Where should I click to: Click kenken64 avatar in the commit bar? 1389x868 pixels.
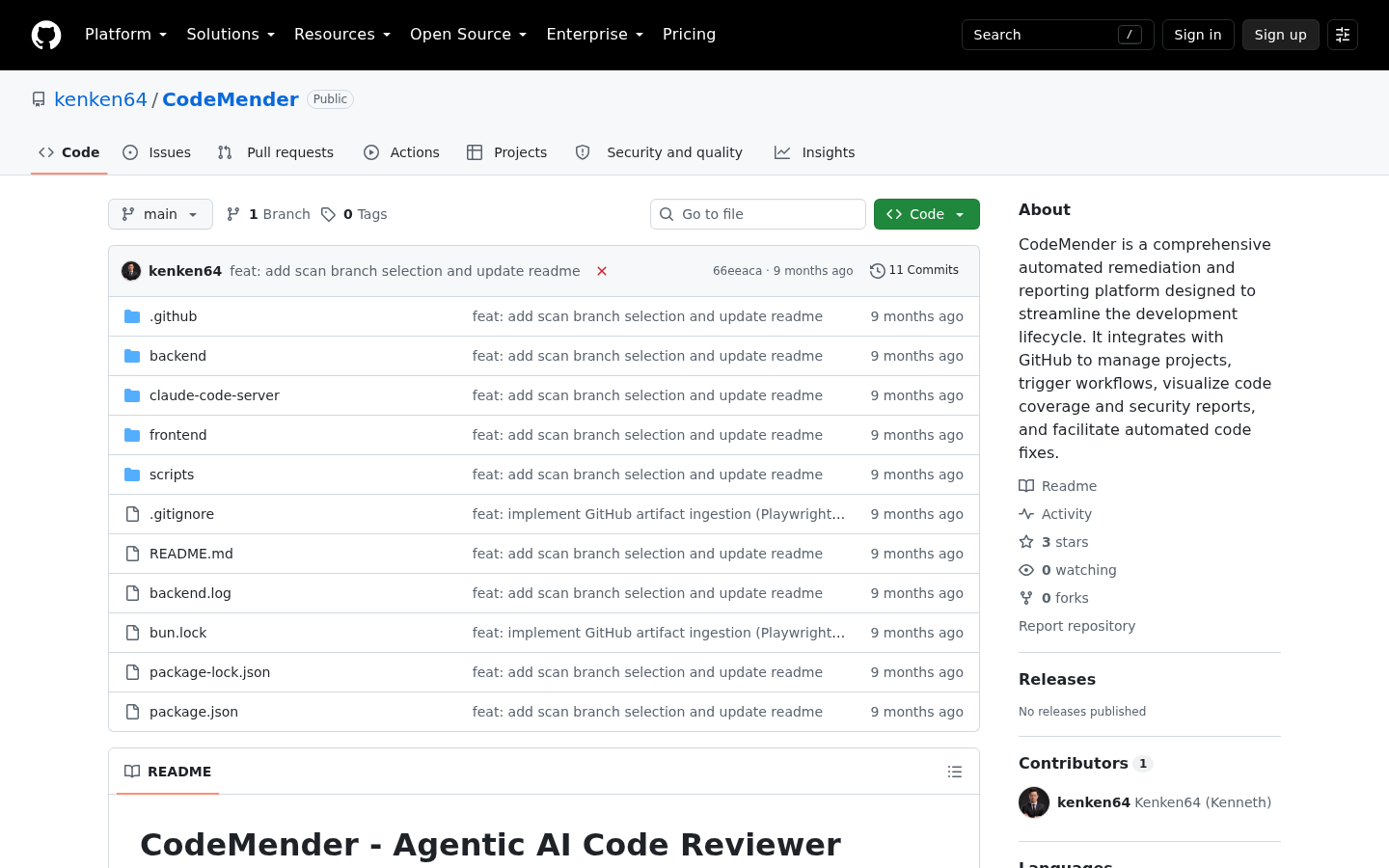(x=131, y=271)
